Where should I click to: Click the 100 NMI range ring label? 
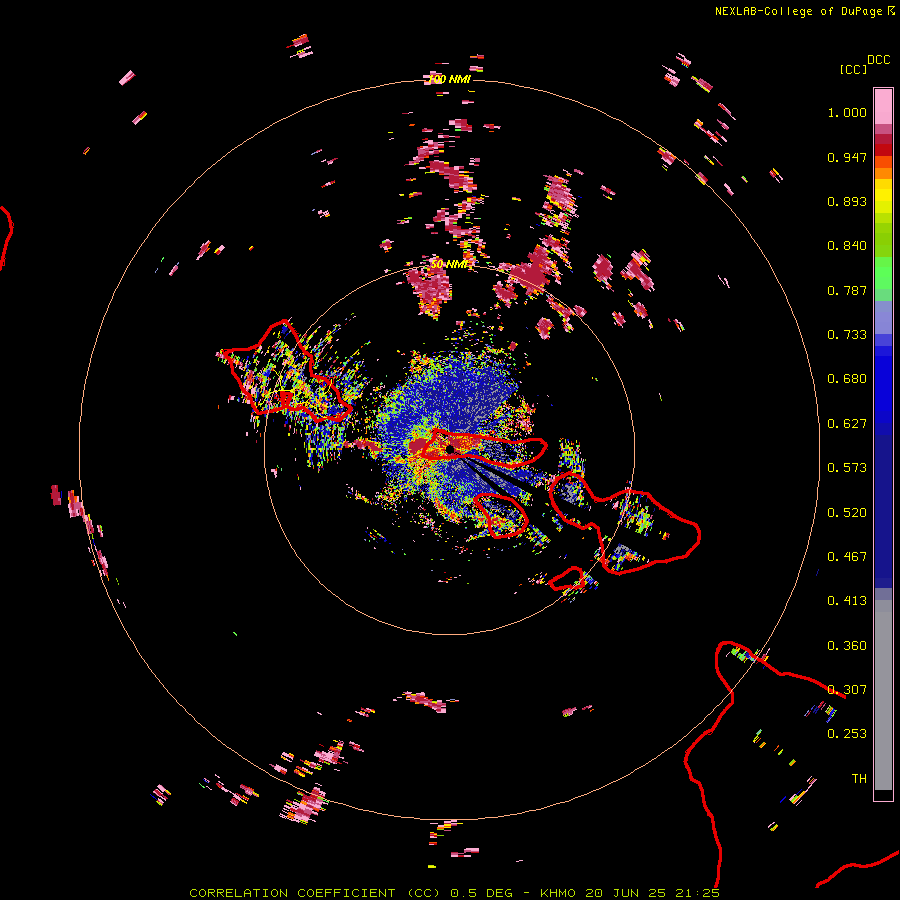(451, 79)
